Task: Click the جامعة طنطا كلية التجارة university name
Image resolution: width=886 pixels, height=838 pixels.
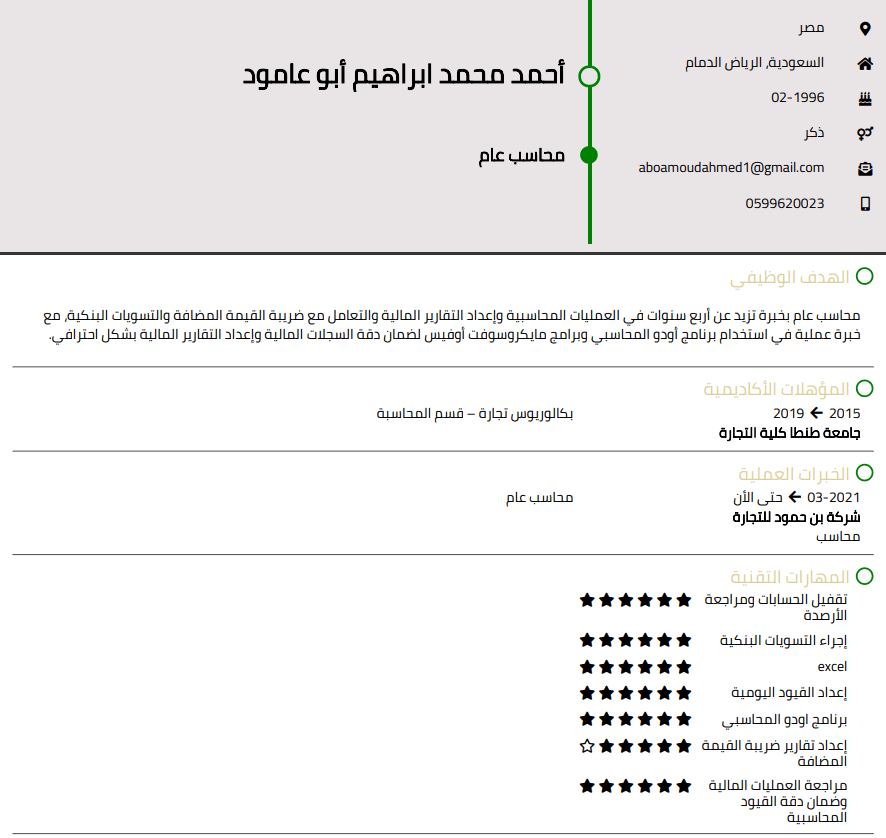Action: (x=789, y=433)
